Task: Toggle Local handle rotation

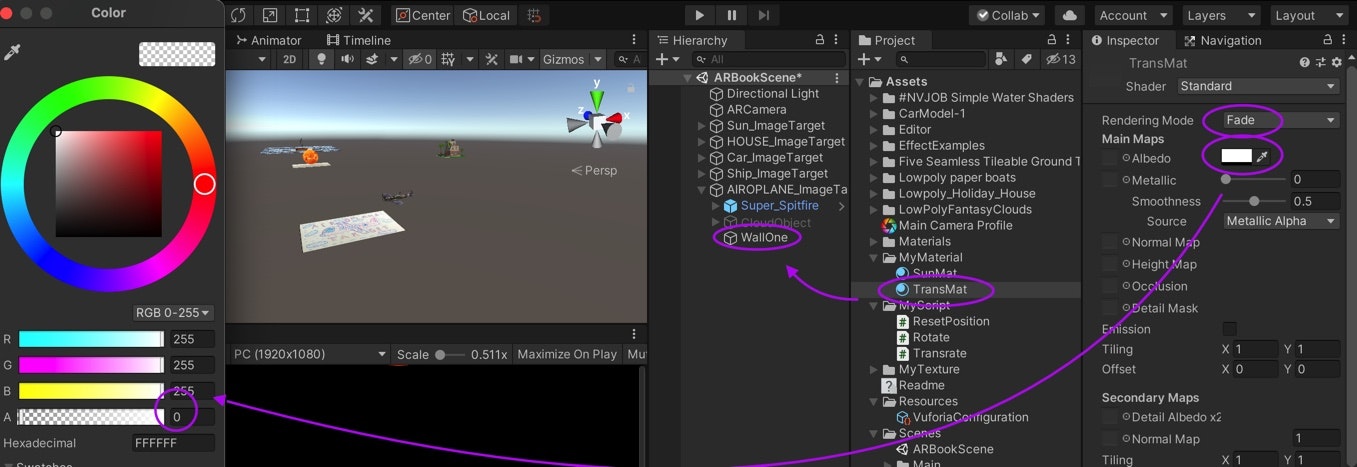Action: [x=486, y=15]
